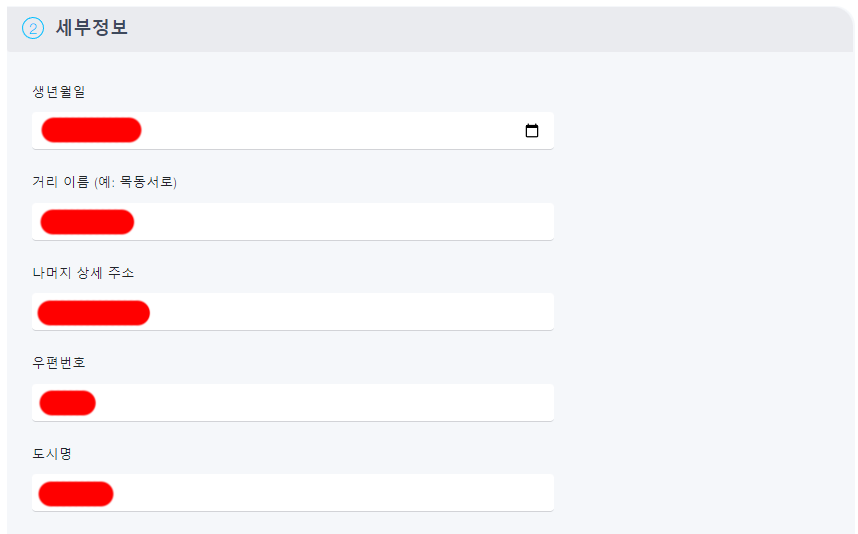Select the redacted city name value

[x=76, y=494]
